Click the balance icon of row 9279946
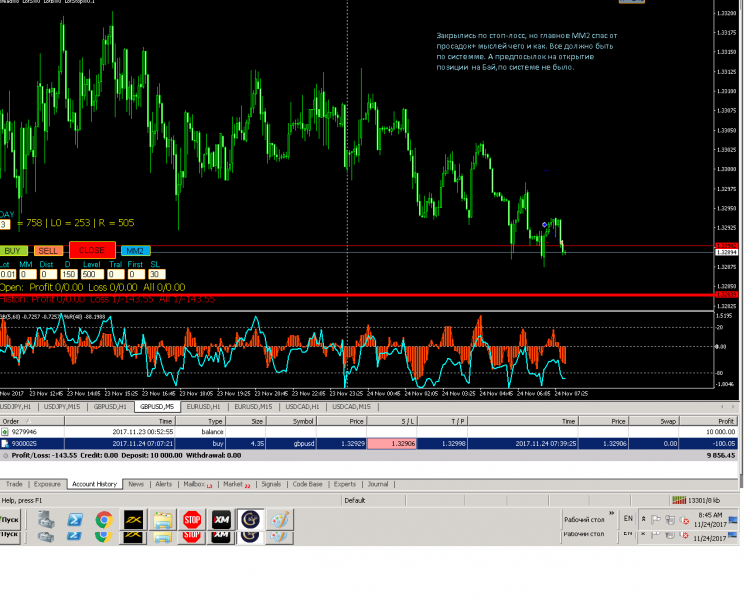The width and height of the screenshot is (750, 600). 5,432
